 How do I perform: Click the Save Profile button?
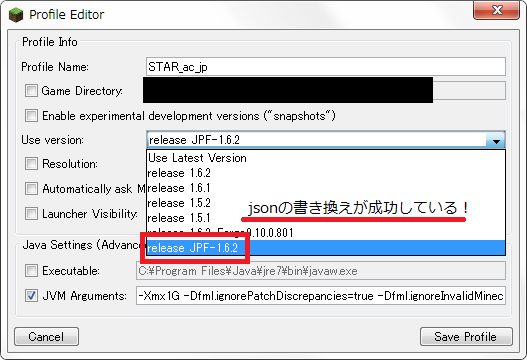click(466, 336)
